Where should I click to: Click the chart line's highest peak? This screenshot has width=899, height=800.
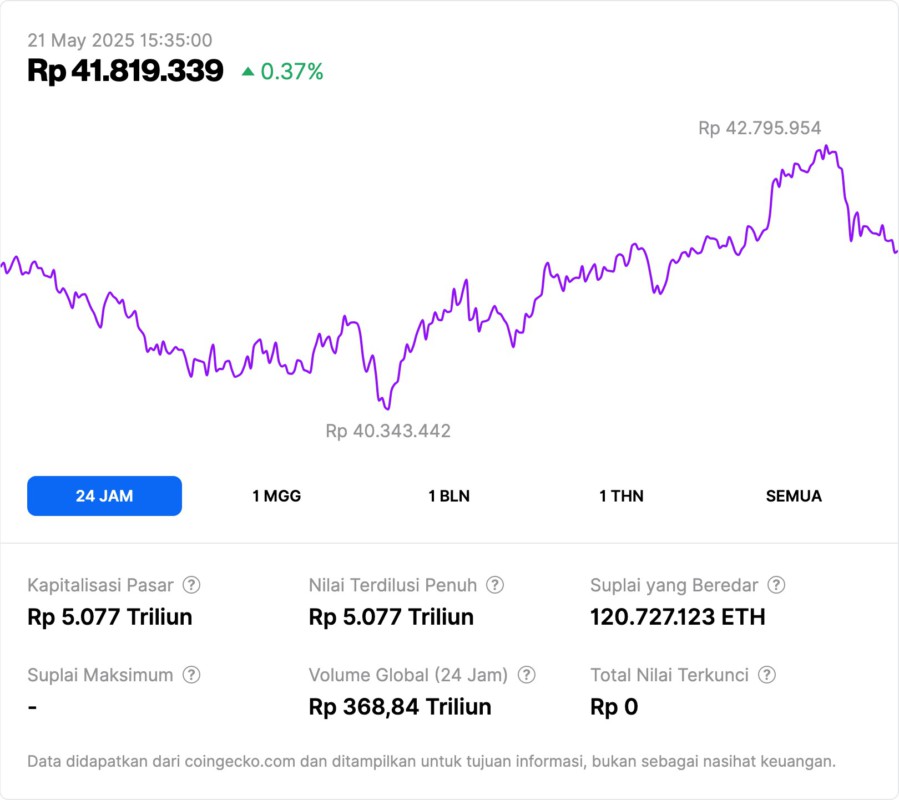pos(827,148)
